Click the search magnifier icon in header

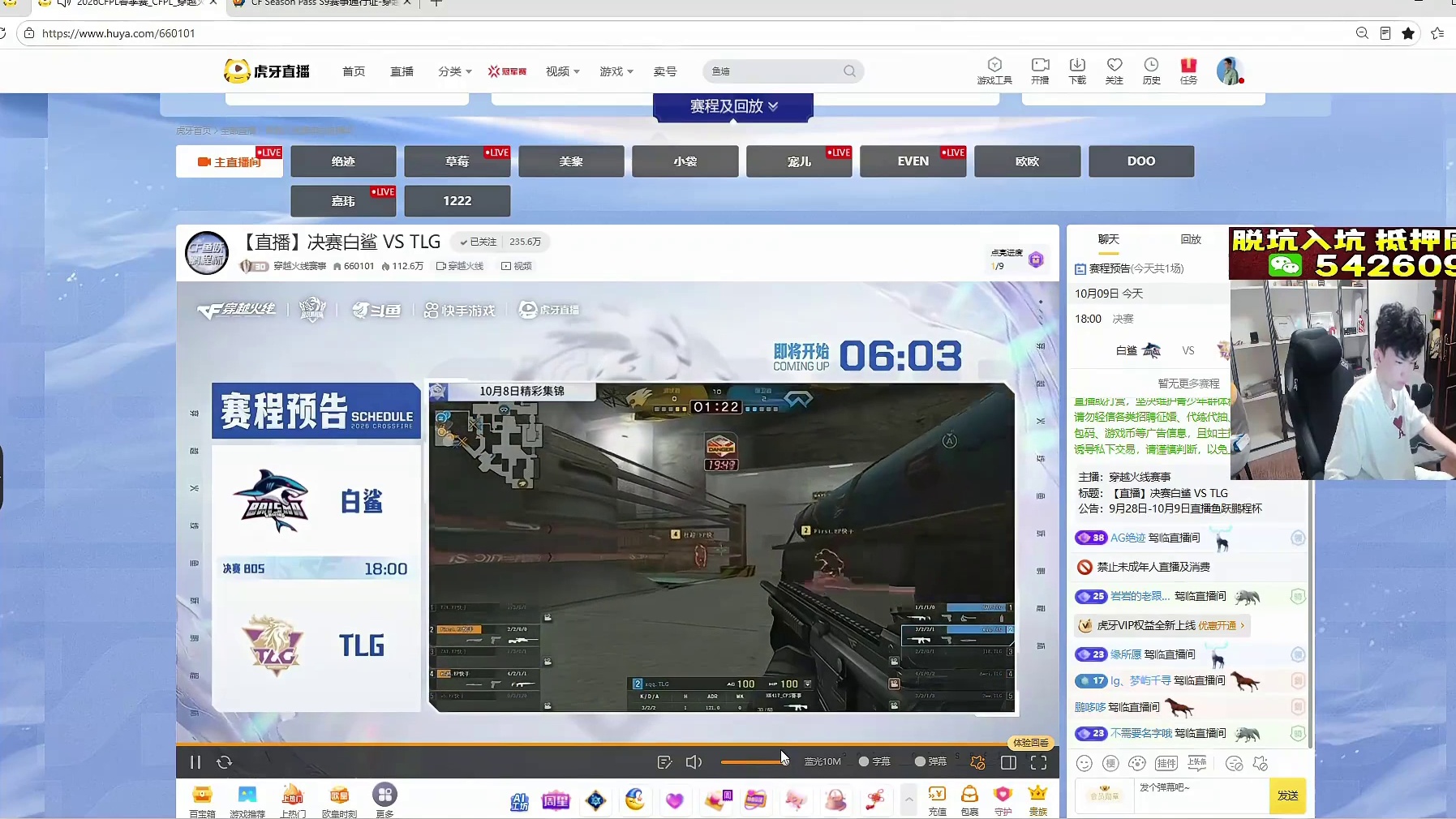[x=849, y=71]
